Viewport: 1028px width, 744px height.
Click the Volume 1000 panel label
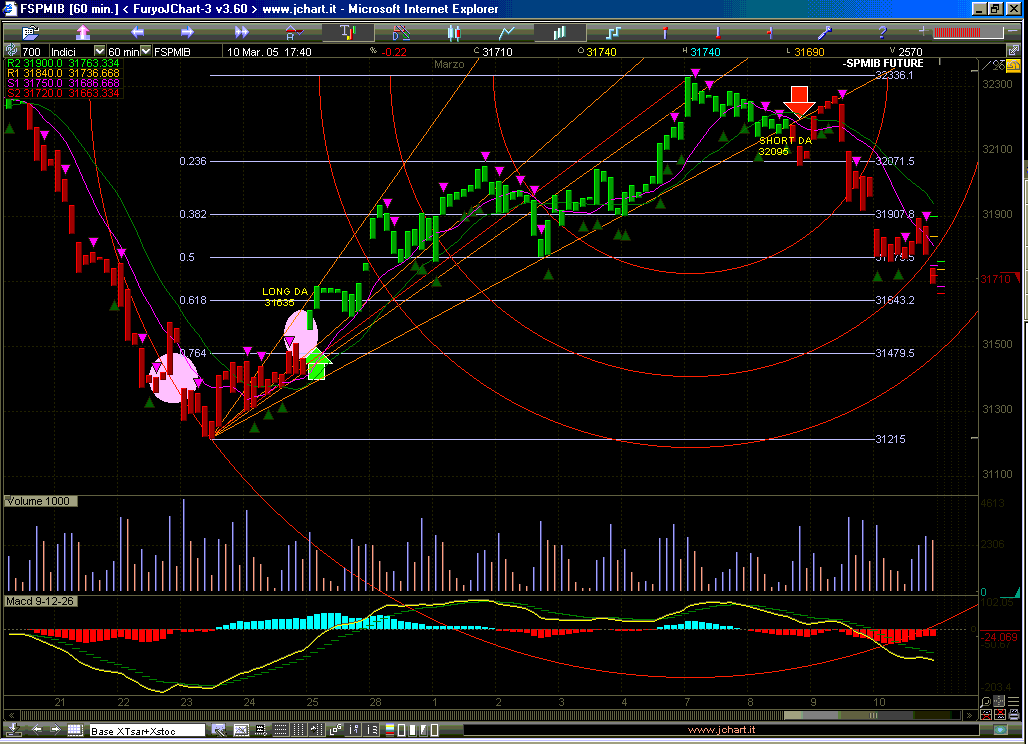pyautogui.click(x=39, y=501)
